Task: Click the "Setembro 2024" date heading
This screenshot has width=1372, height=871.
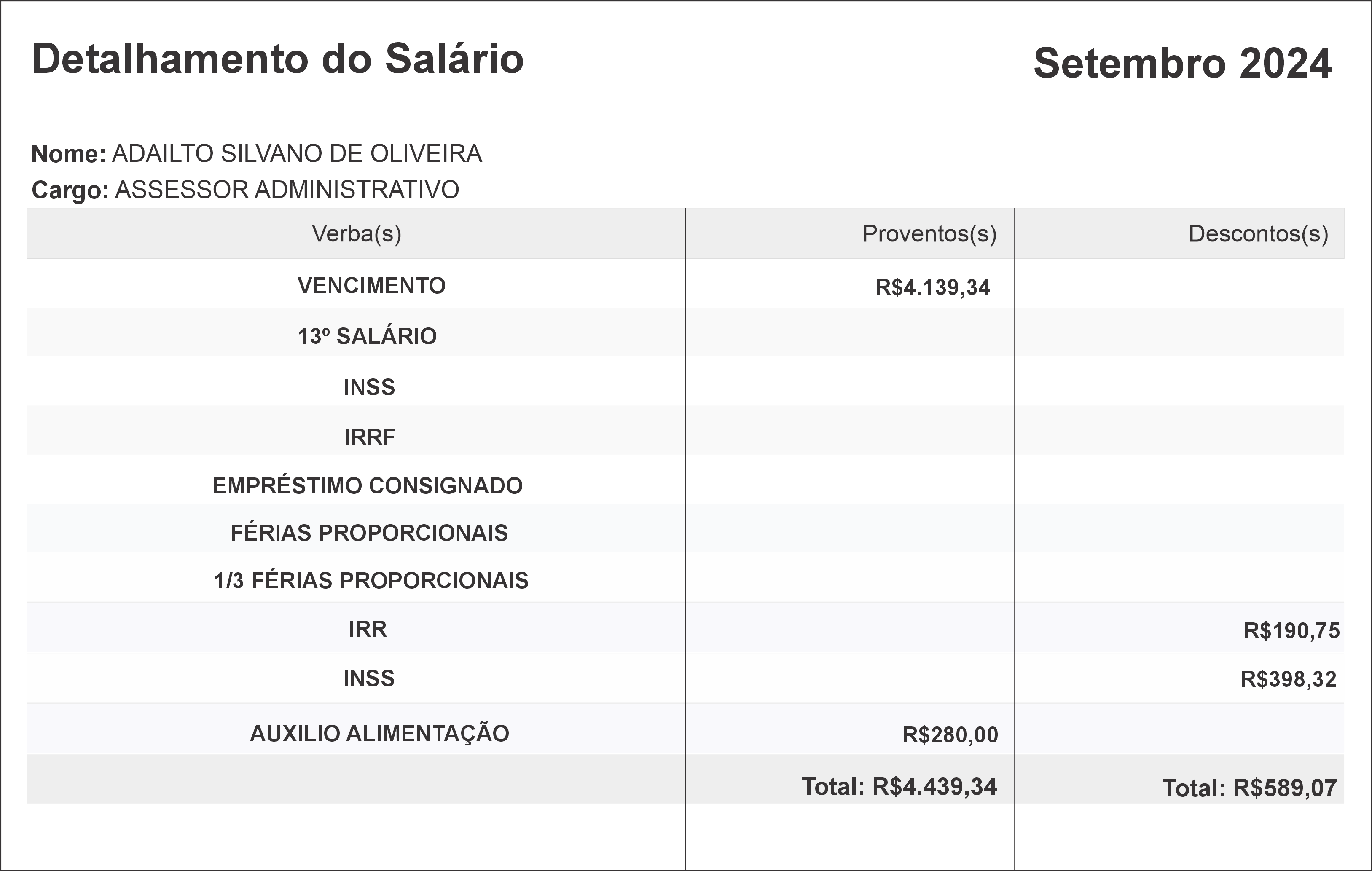Action: click(x=1182, y=63)
